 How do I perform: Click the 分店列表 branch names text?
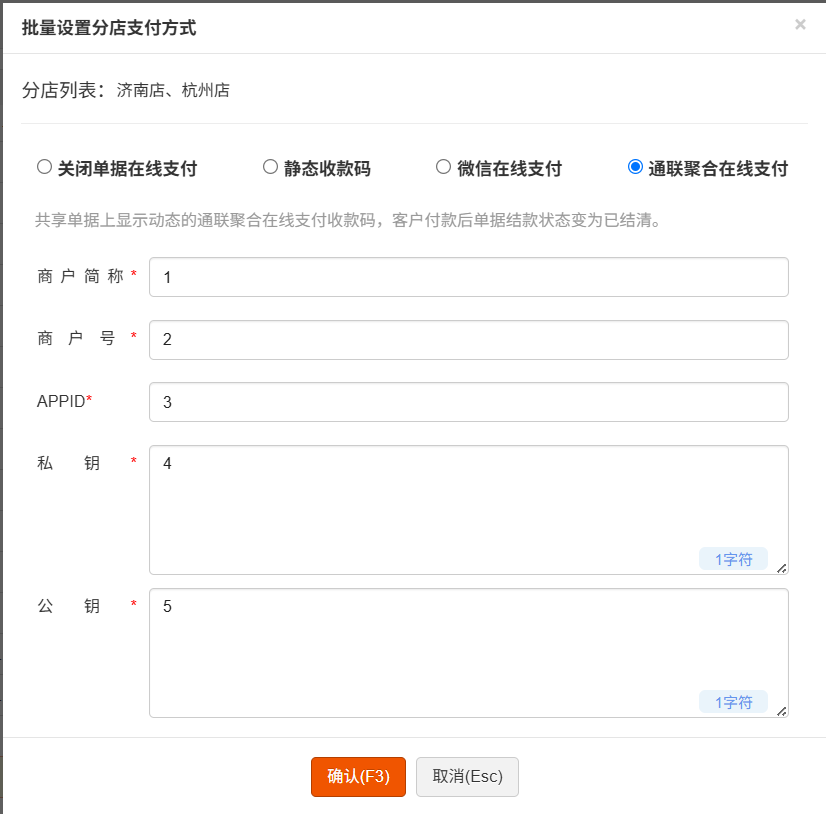click(x=173, y=91)
